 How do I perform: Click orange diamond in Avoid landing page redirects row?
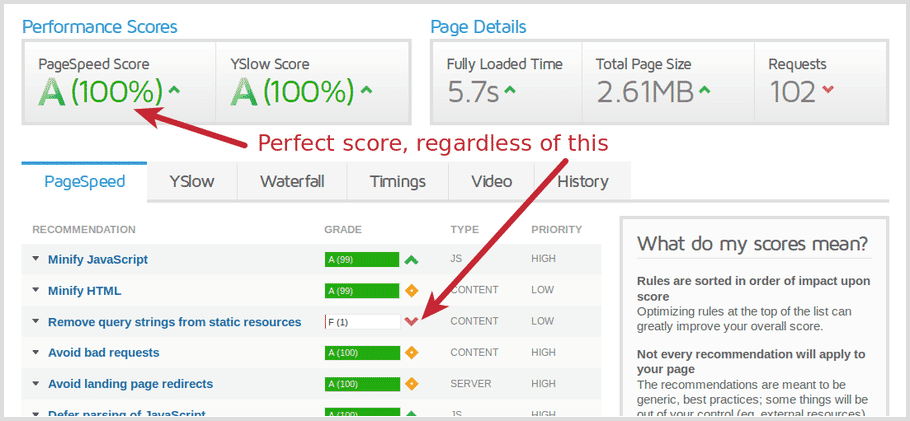(411, 384)
